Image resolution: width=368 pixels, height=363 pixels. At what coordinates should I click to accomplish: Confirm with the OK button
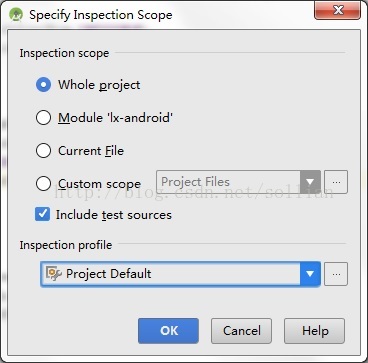click(168, 331)
